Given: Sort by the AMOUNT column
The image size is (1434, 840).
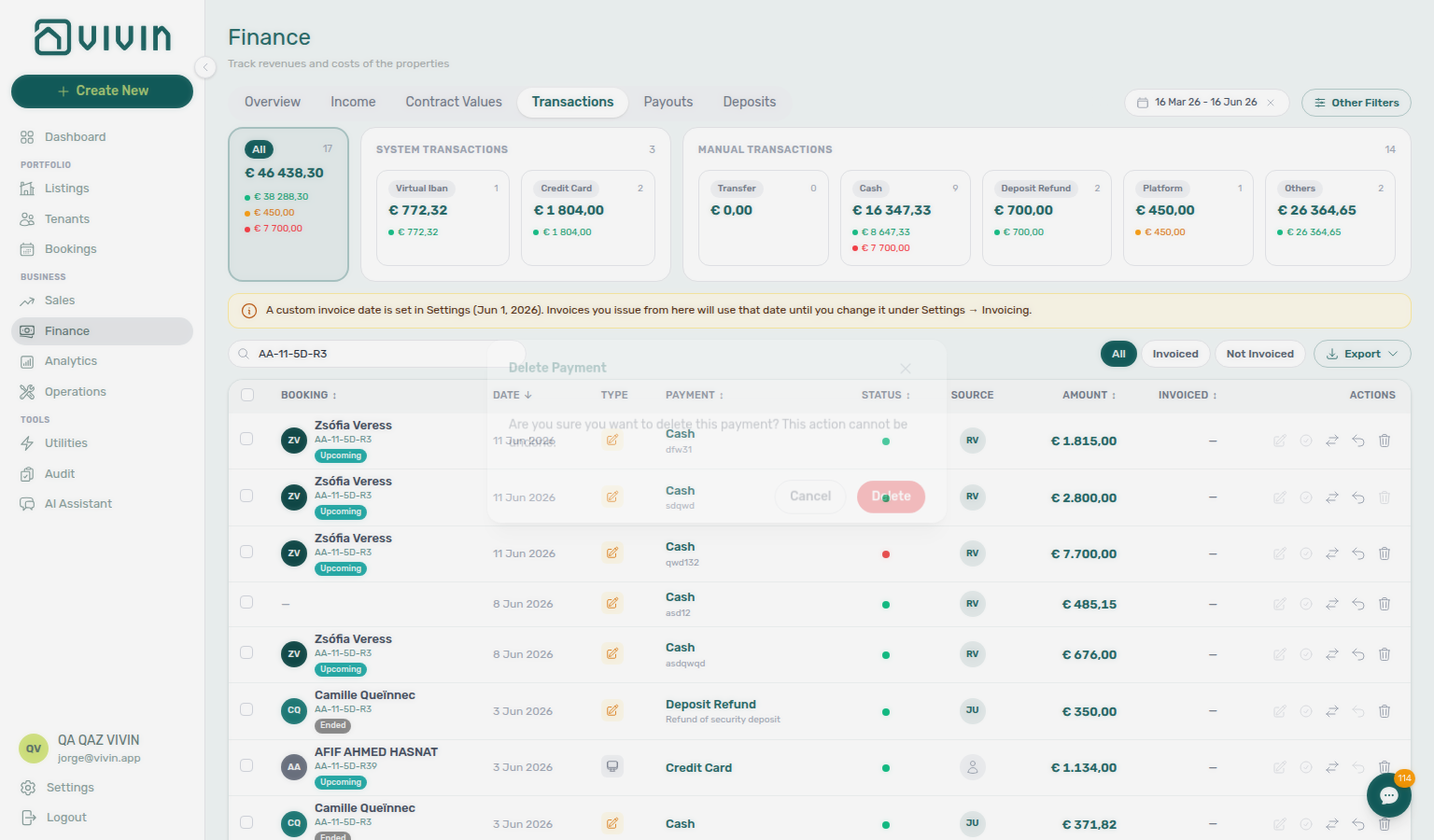Looking at the screenshot, I should (1090, 396).
